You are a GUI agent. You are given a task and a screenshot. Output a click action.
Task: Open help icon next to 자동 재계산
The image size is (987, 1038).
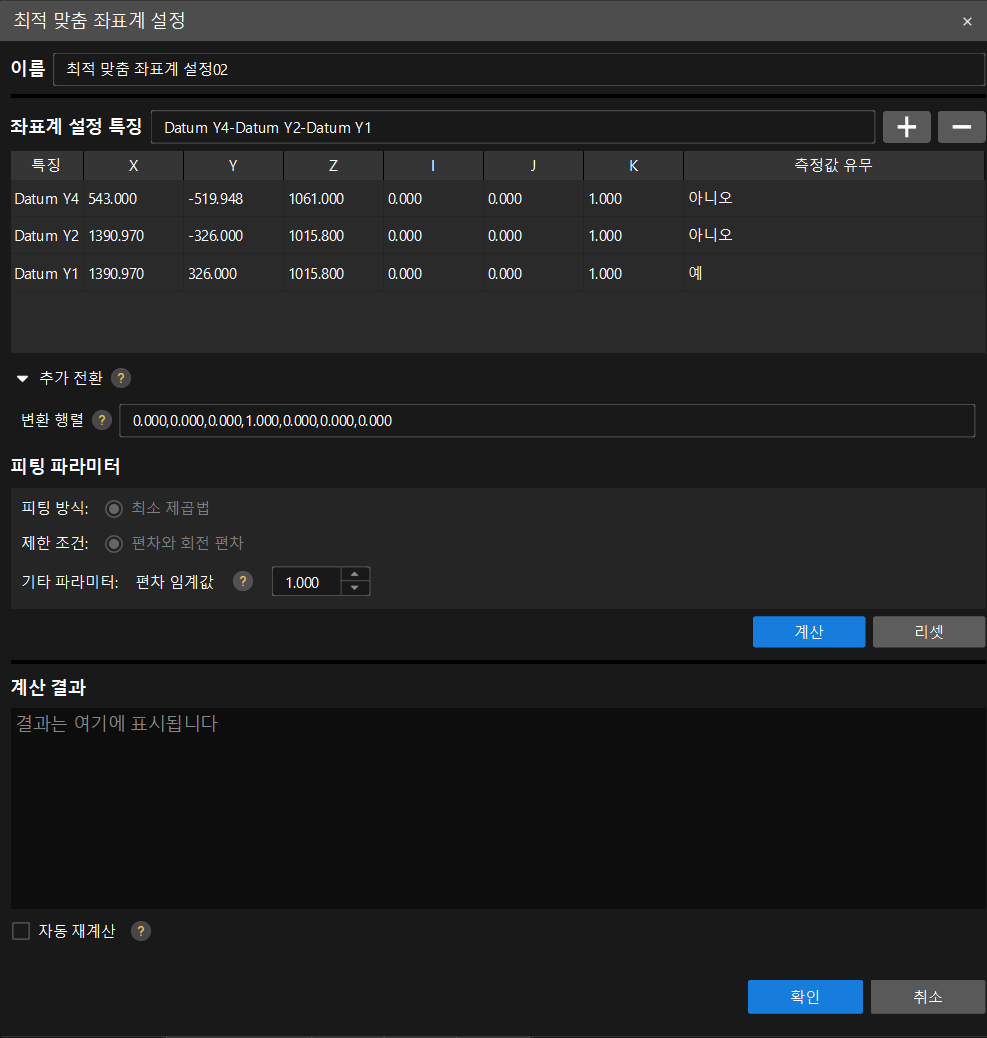[141, 931]
